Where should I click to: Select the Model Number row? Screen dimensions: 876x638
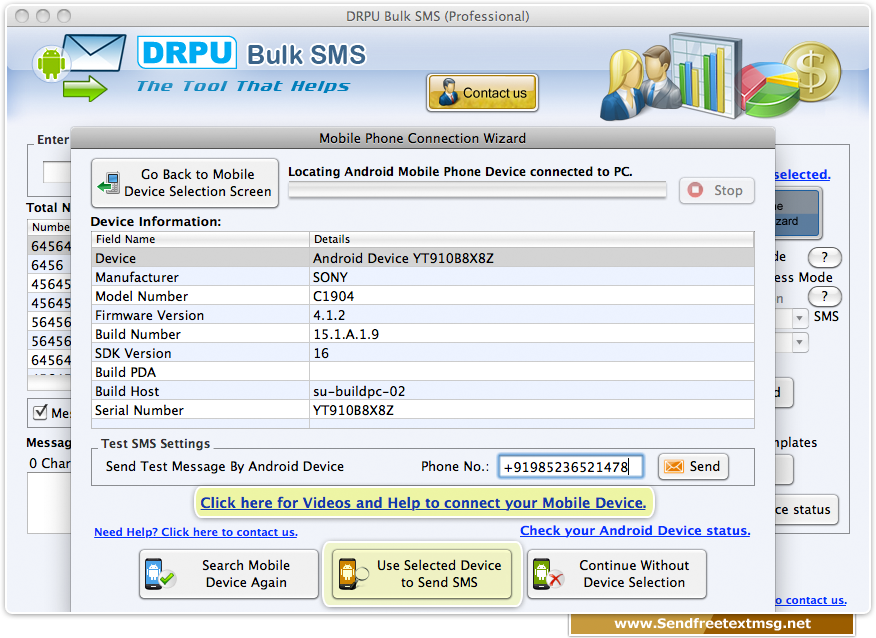click(x=422, y=296)
